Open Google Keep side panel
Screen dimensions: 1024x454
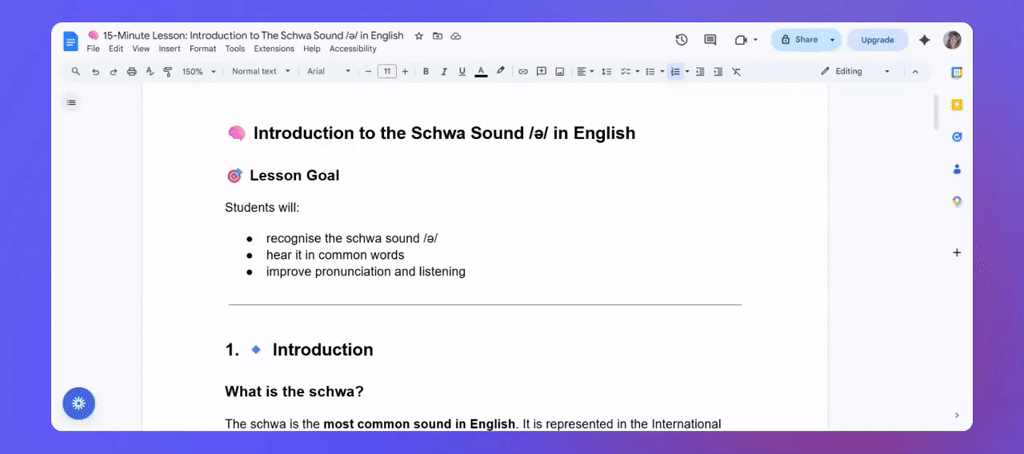957,105
